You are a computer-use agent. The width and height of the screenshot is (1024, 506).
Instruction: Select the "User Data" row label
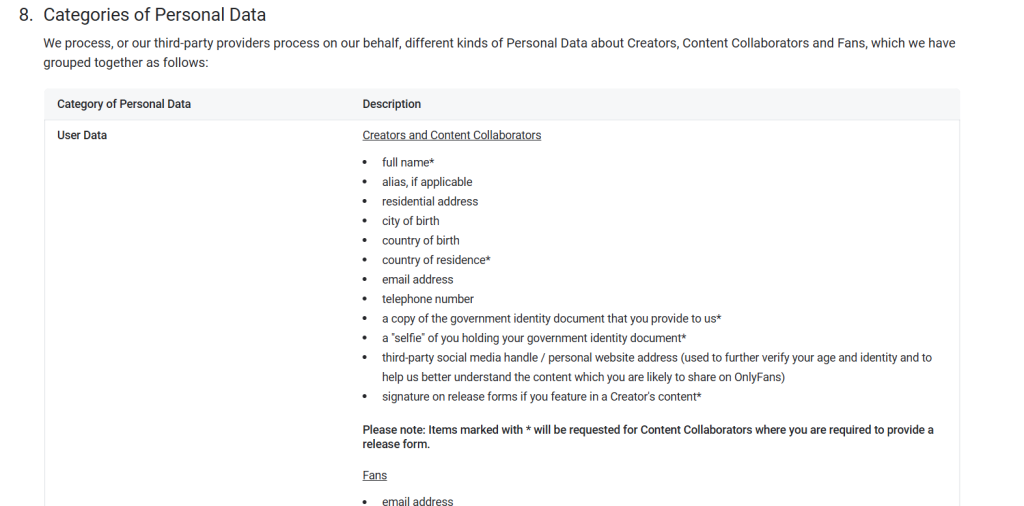[x=82, y=135]
